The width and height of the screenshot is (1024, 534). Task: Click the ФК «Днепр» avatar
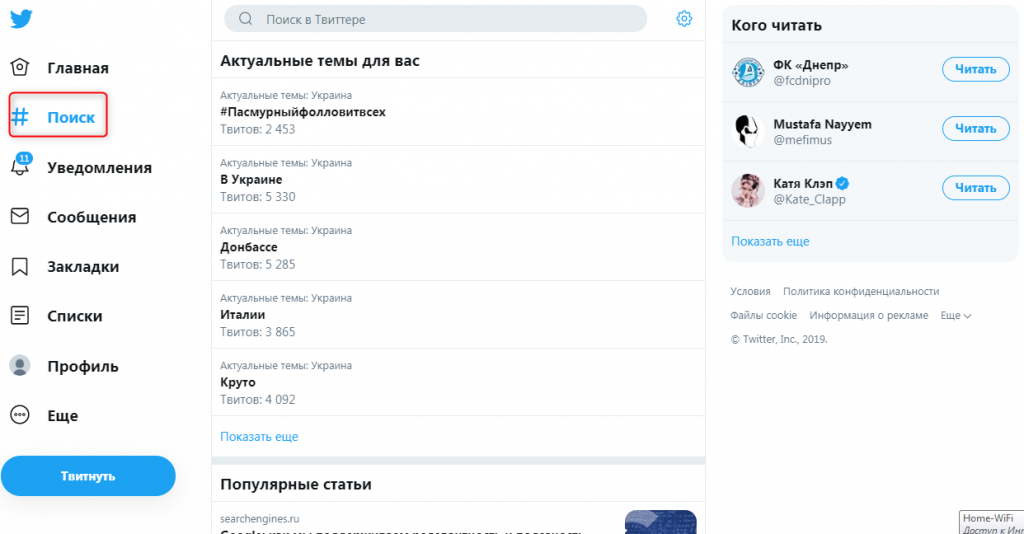tap(748, 72)
